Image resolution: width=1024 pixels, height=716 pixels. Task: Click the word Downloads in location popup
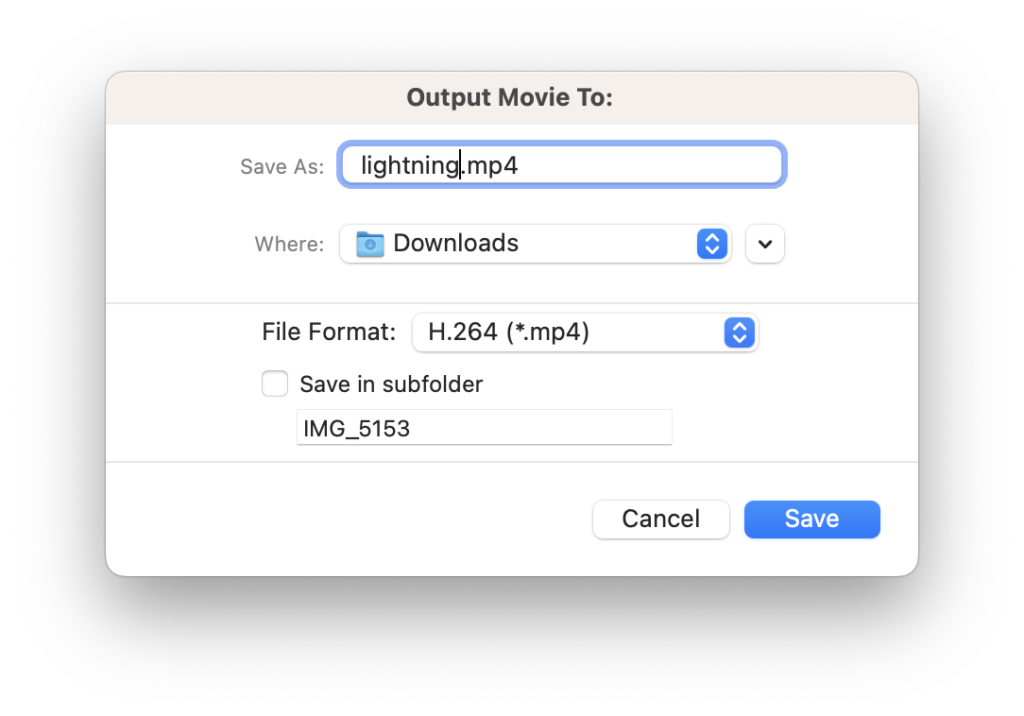click(456, 243)
